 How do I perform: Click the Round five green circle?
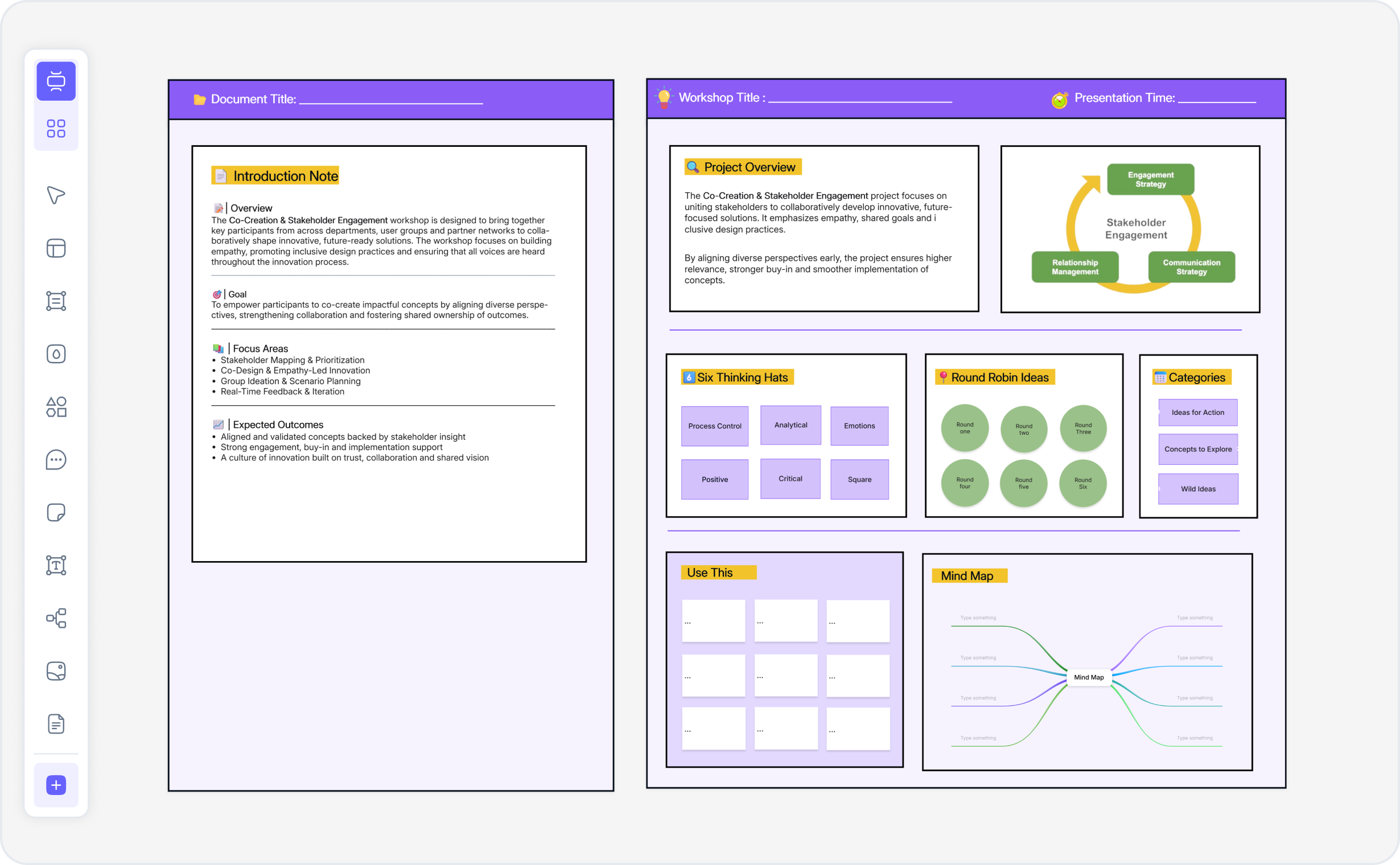pyautogui.click(x=1024, y=483)
